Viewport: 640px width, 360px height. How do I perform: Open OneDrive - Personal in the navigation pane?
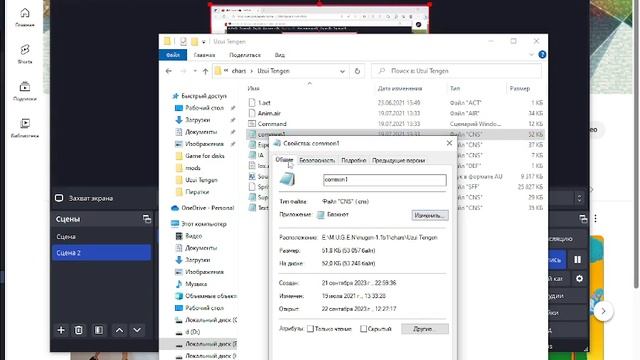coord(207,208)
